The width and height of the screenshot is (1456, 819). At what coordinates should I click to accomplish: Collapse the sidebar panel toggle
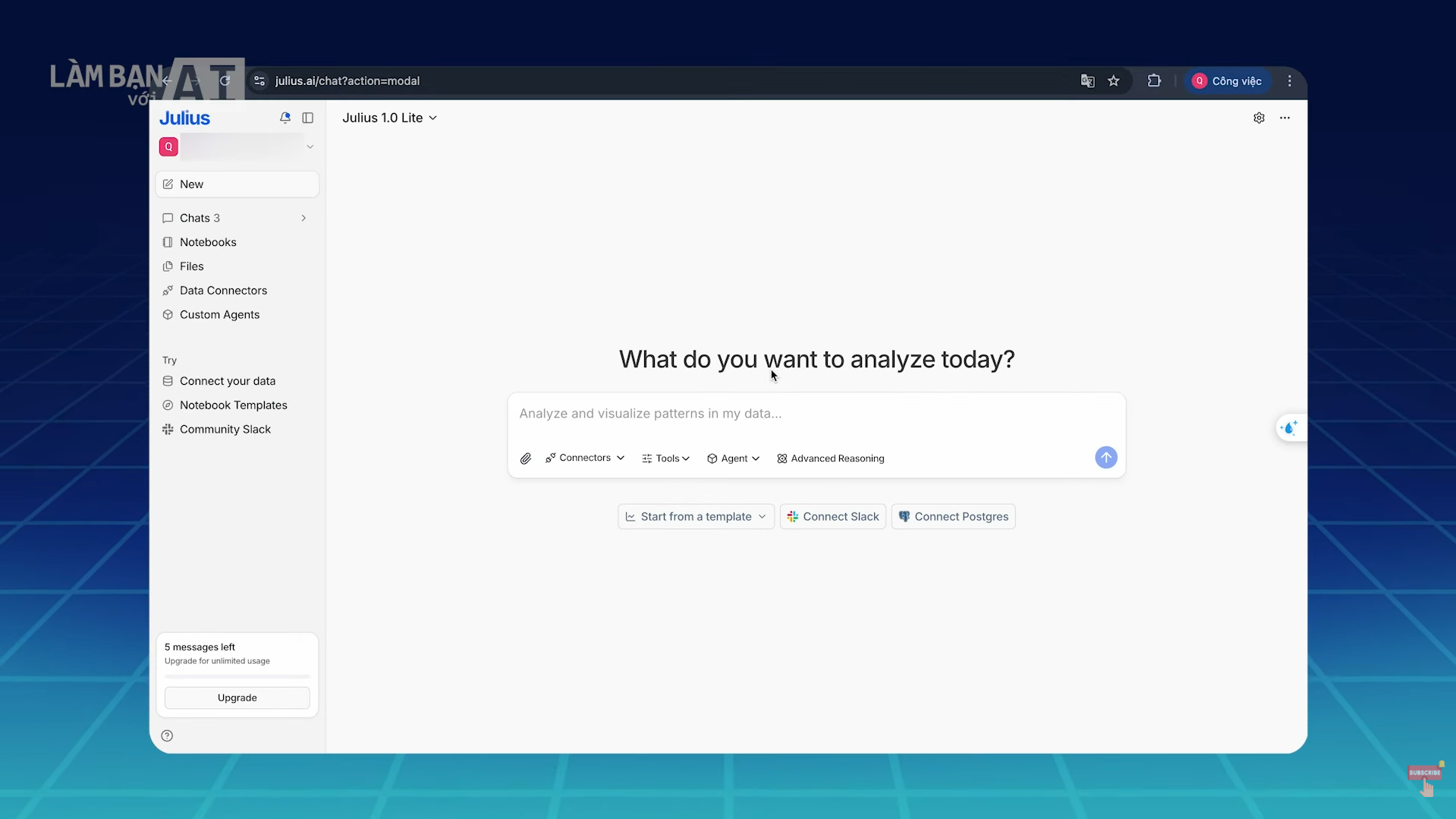point(307,118)
